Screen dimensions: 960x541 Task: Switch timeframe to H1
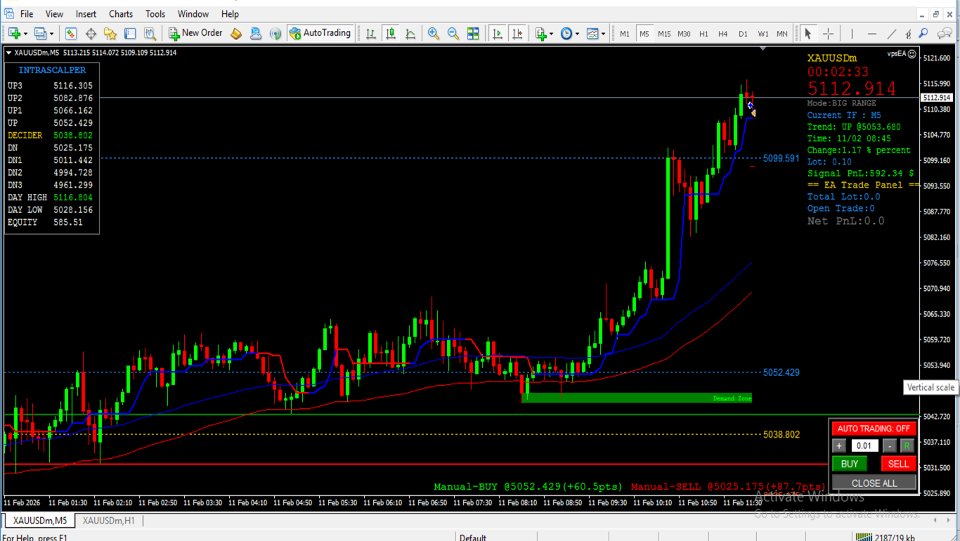703,34
